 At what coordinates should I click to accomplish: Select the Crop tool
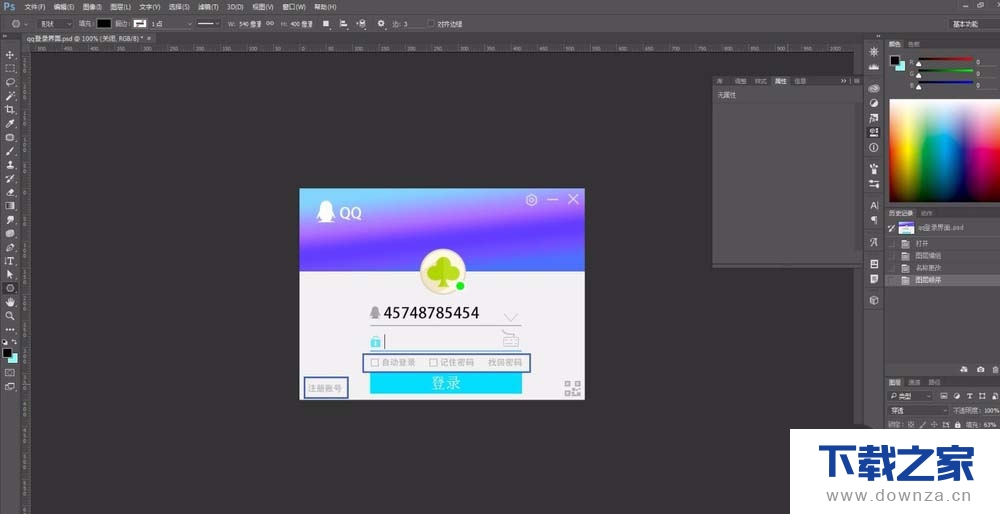point(10,110)
